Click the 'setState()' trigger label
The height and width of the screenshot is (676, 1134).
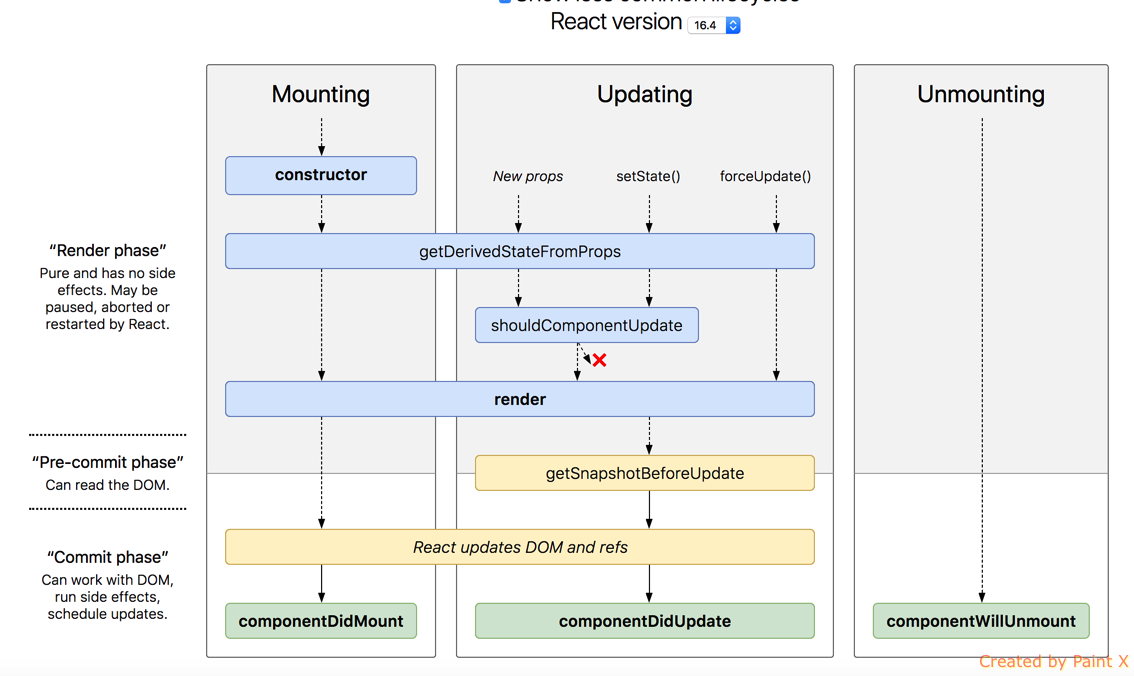[648, 176]
